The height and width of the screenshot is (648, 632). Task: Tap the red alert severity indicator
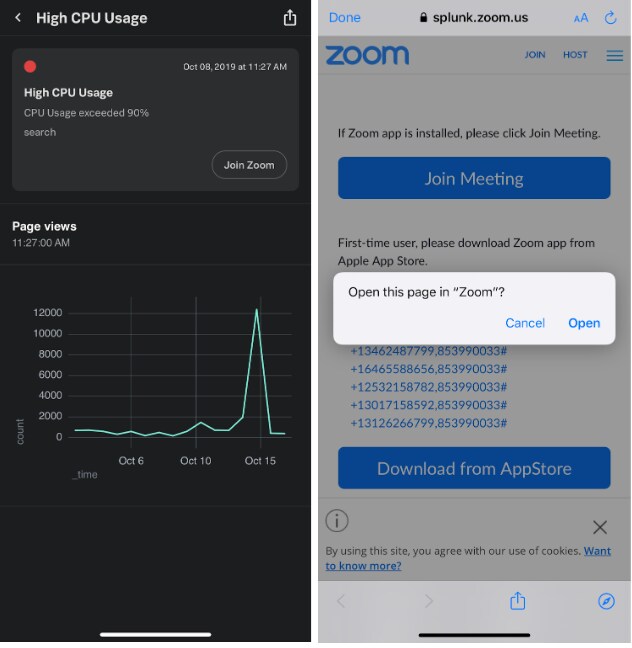(30, 67)
